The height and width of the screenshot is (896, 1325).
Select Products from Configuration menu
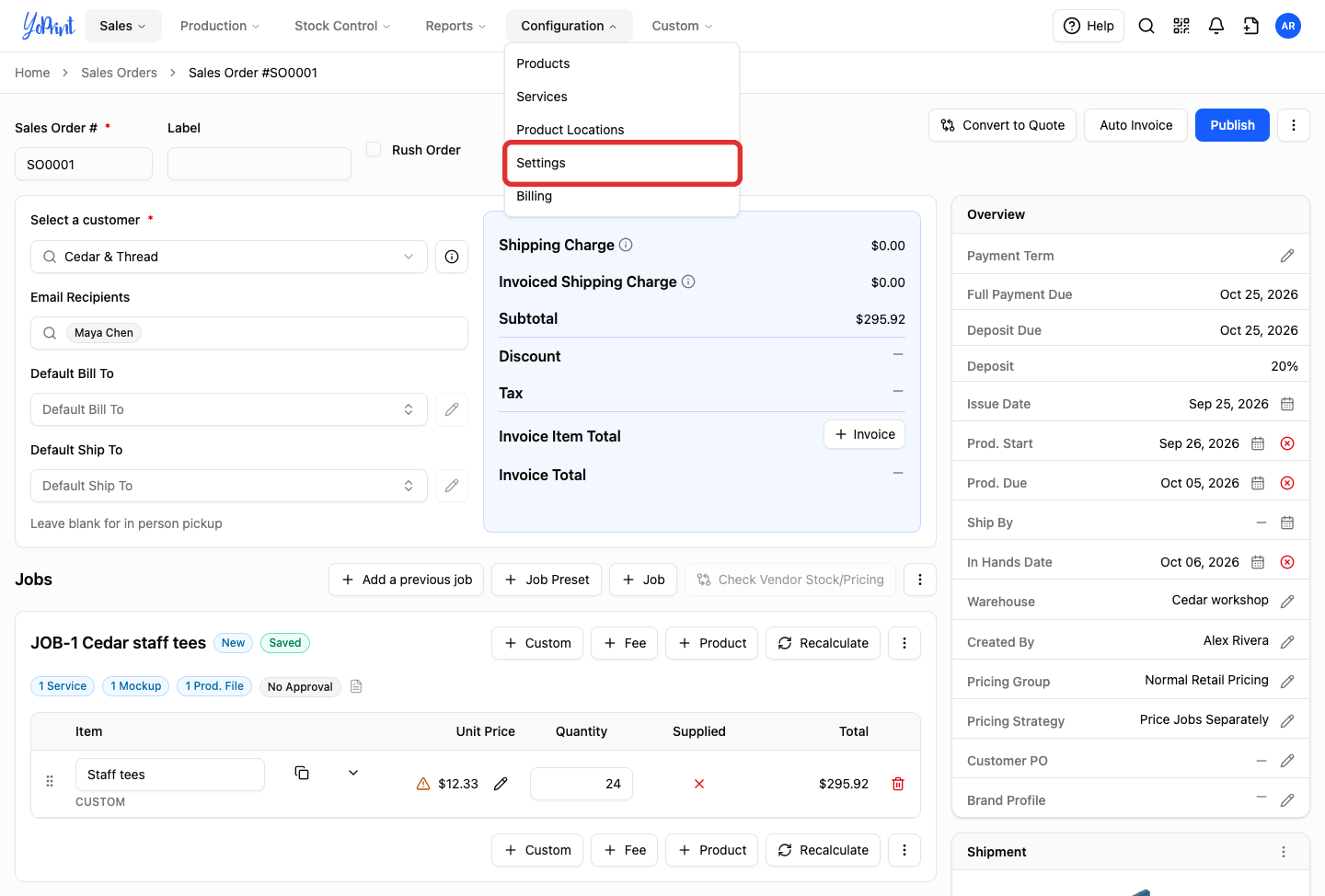(622, 63)
